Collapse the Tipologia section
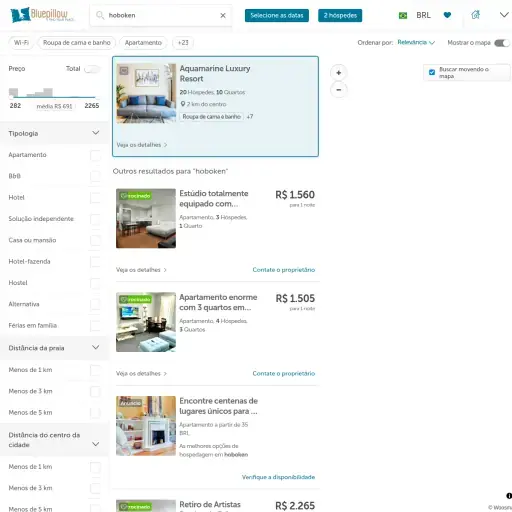Image resolution: width=512 pixels, height=512 pixels. (x=96, y=133)
